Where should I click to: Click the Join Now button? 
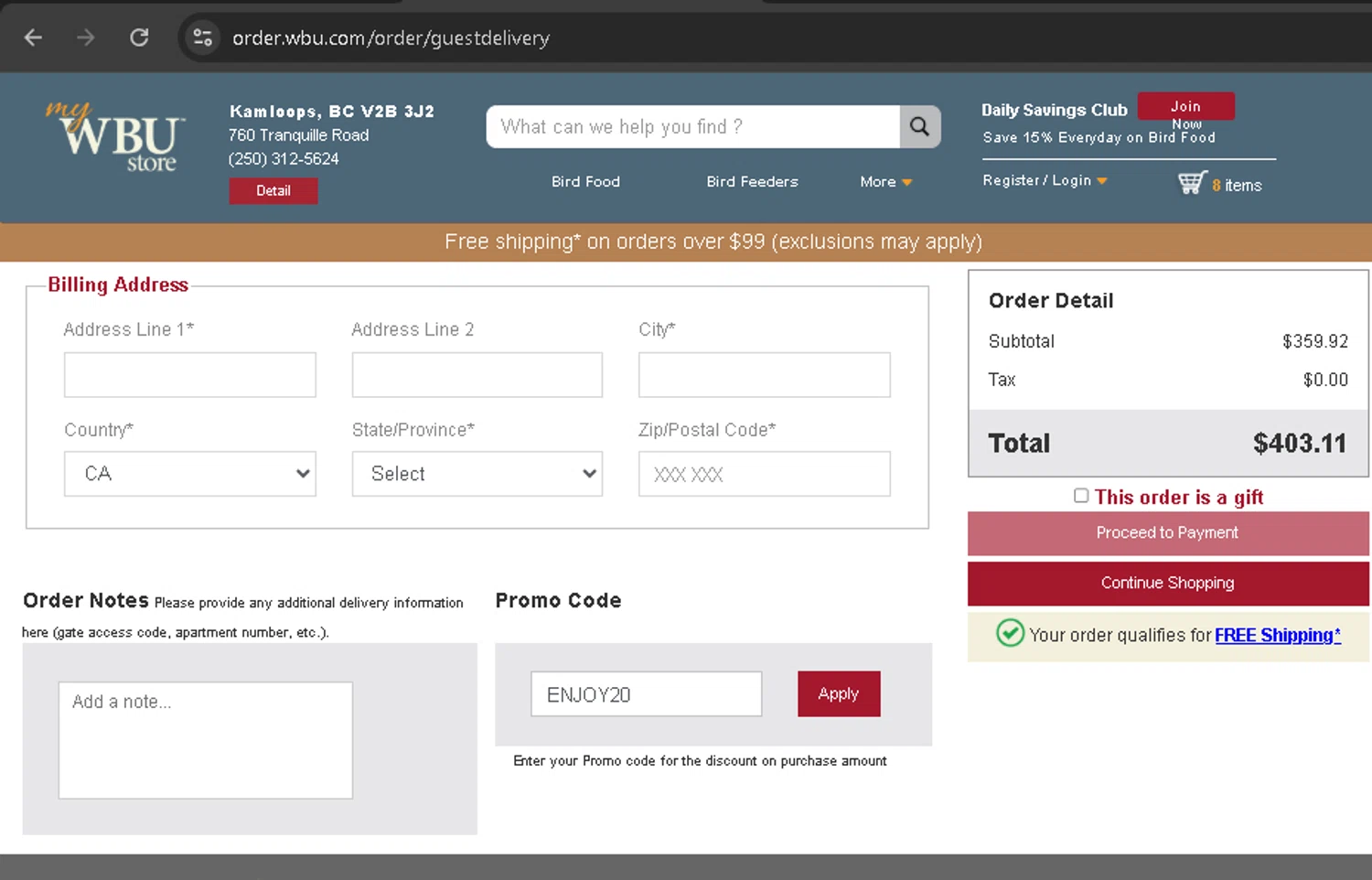pyautogui.click(x=1186, y=106)
